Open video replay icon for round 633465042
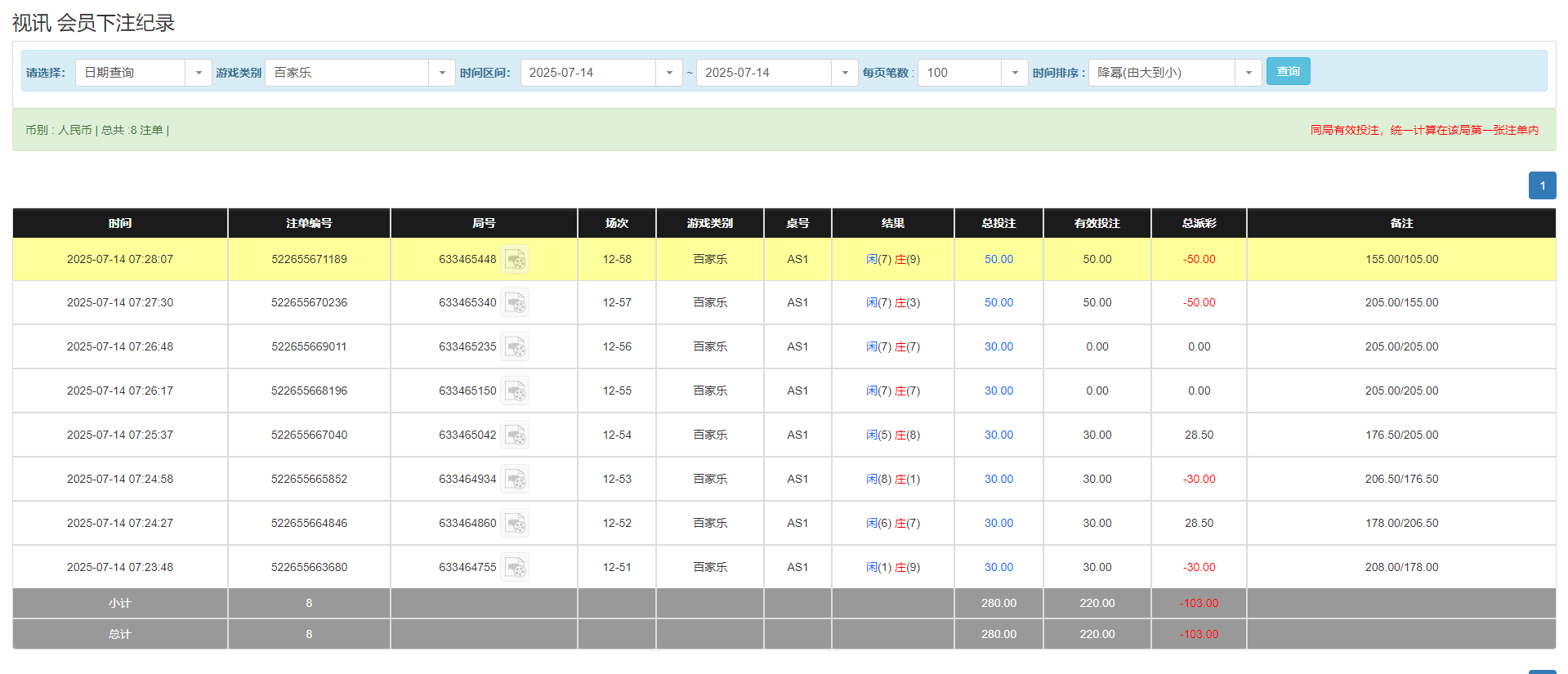1568x674 pixels. click(515, 435)
